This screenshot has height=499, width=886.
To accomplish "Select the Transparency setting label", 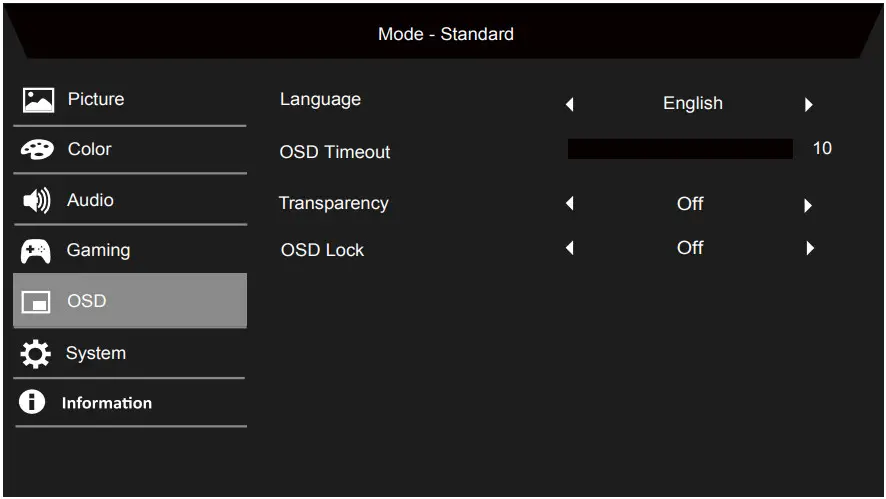I will pos(333,203).
